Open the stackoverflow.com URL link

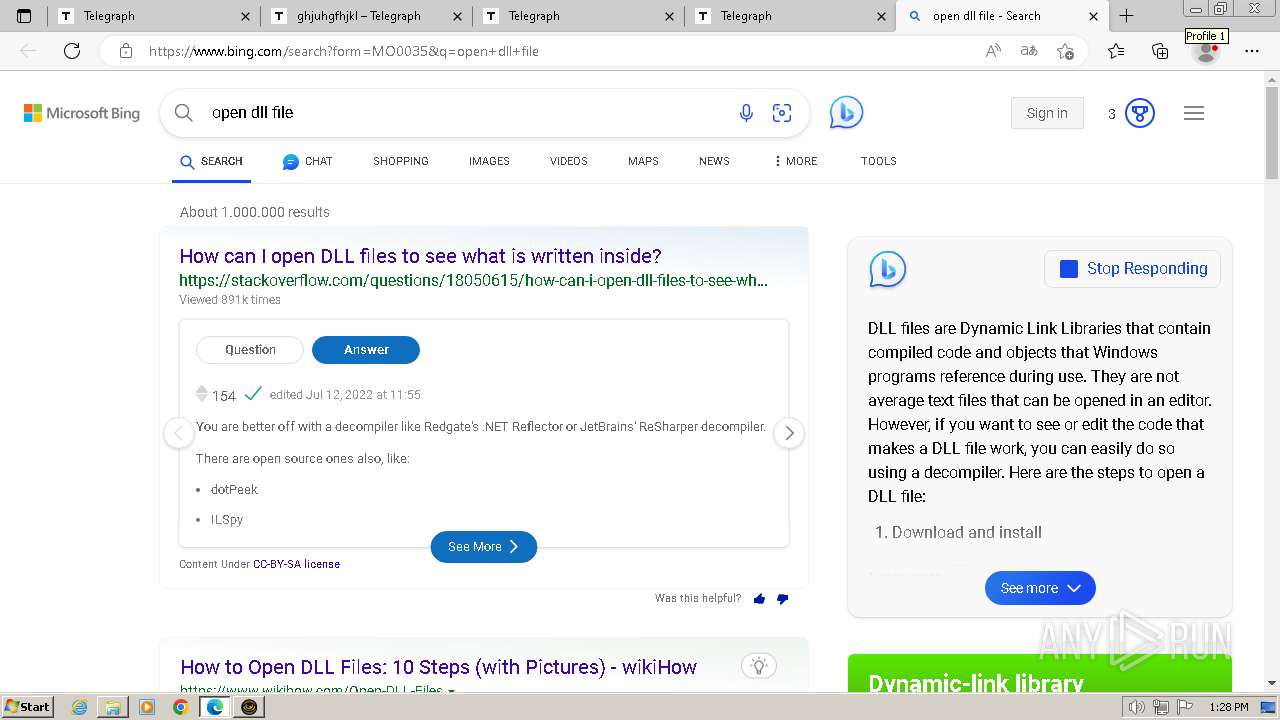point(474,281)
